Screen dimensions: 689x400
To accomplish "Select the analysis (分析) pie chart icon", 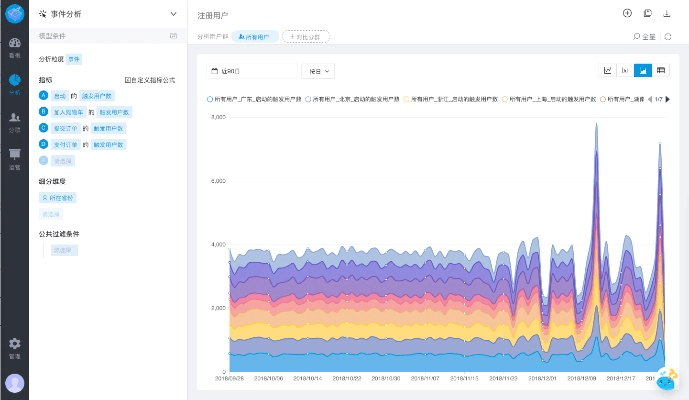I will coord(14,83).
